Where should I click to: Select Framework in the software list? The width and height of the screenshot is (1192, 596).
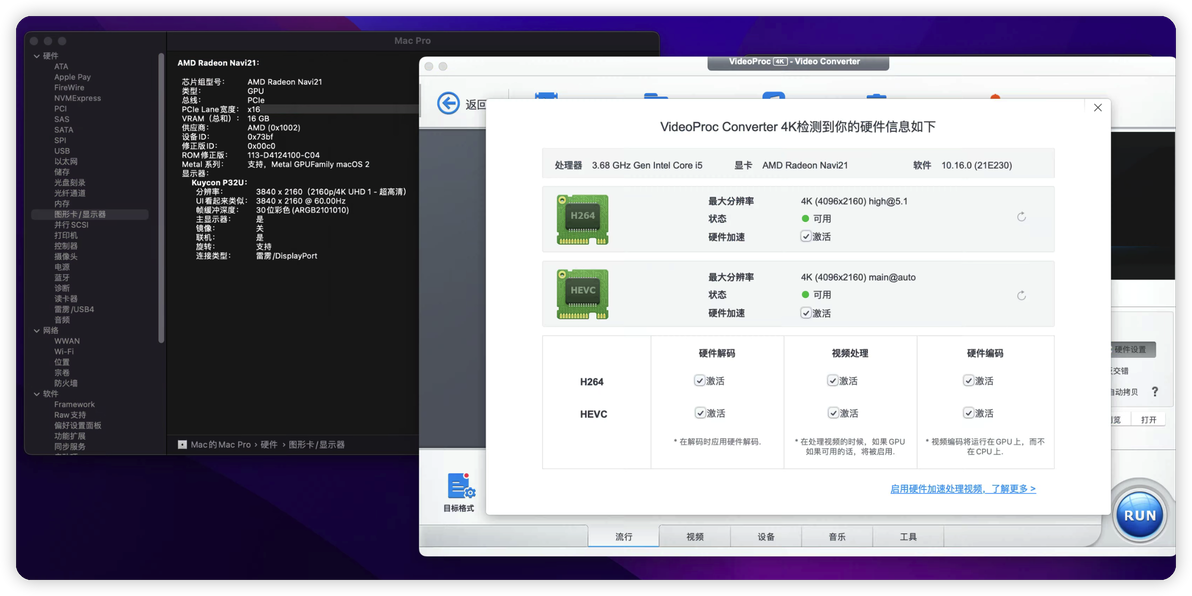coord(74,404)
